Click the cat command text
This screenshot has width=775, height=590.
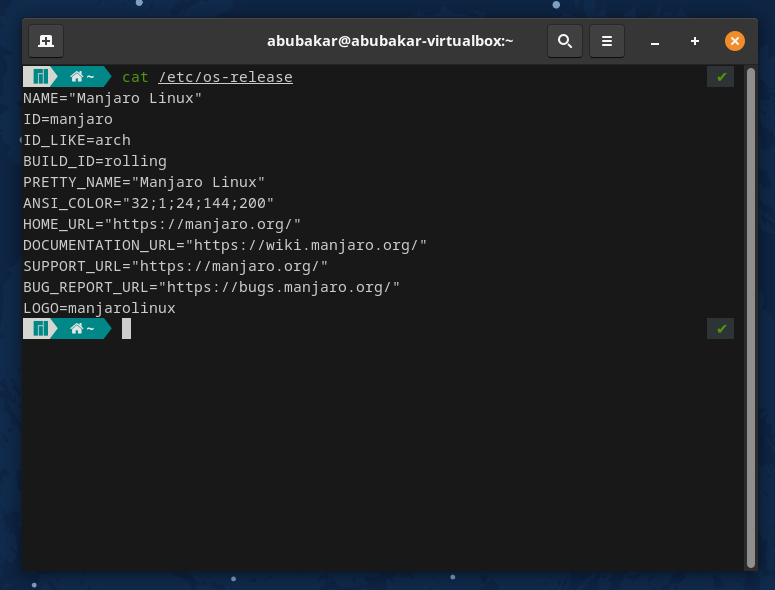[135, 77]
